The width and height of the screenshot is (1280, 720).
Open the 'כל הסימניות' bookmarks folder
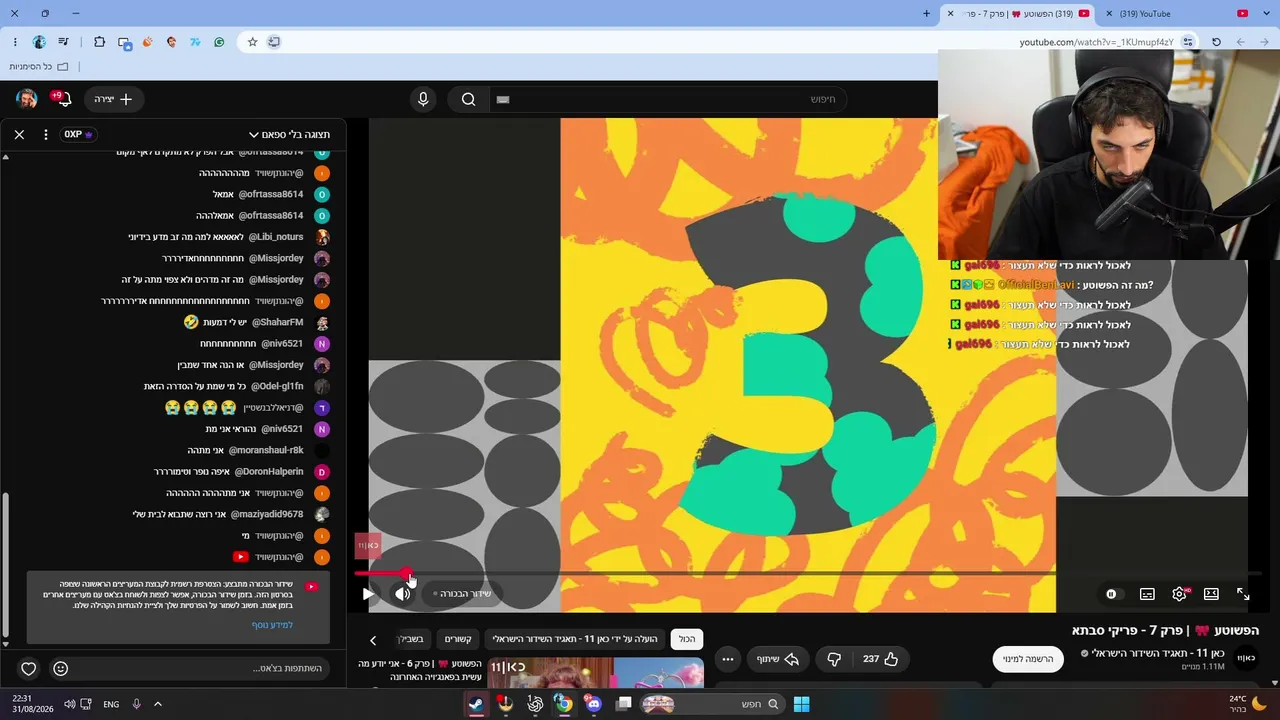tap(39, 66)
